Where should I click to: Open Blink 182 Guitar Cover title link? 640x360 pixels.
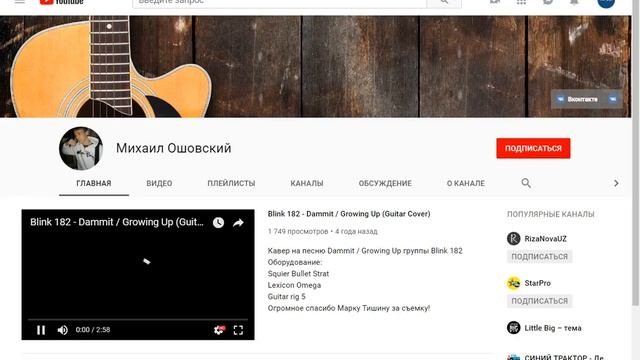(349, 214)
